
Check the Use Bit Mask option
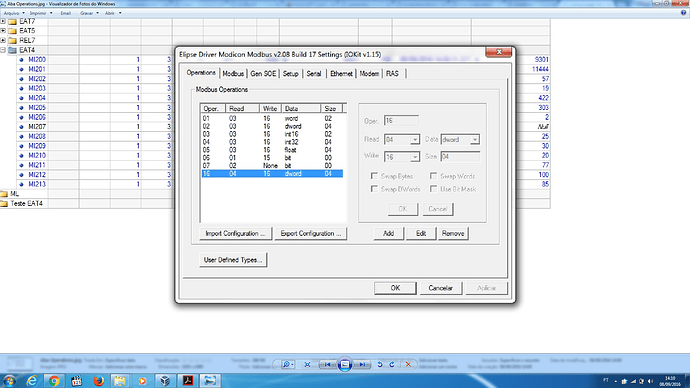pos(433,189)
